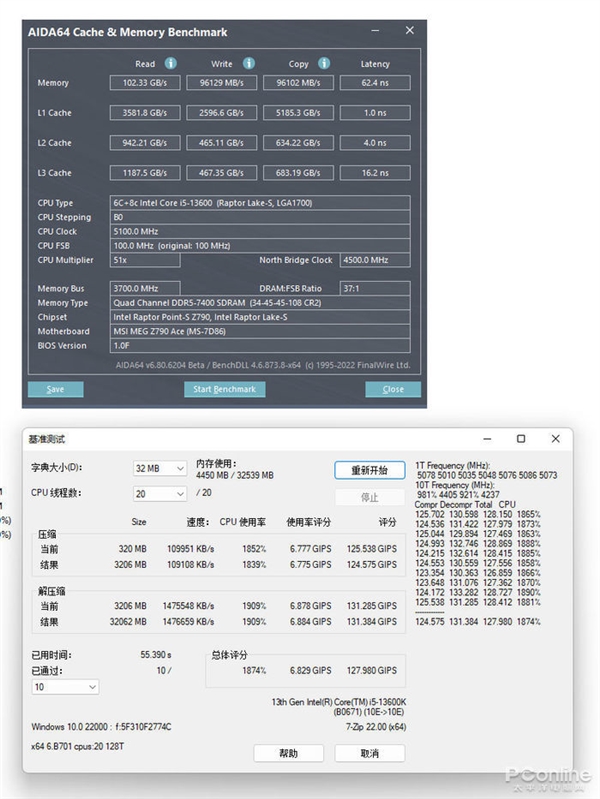Minimize the AIDA64 benchmark window

375,31
